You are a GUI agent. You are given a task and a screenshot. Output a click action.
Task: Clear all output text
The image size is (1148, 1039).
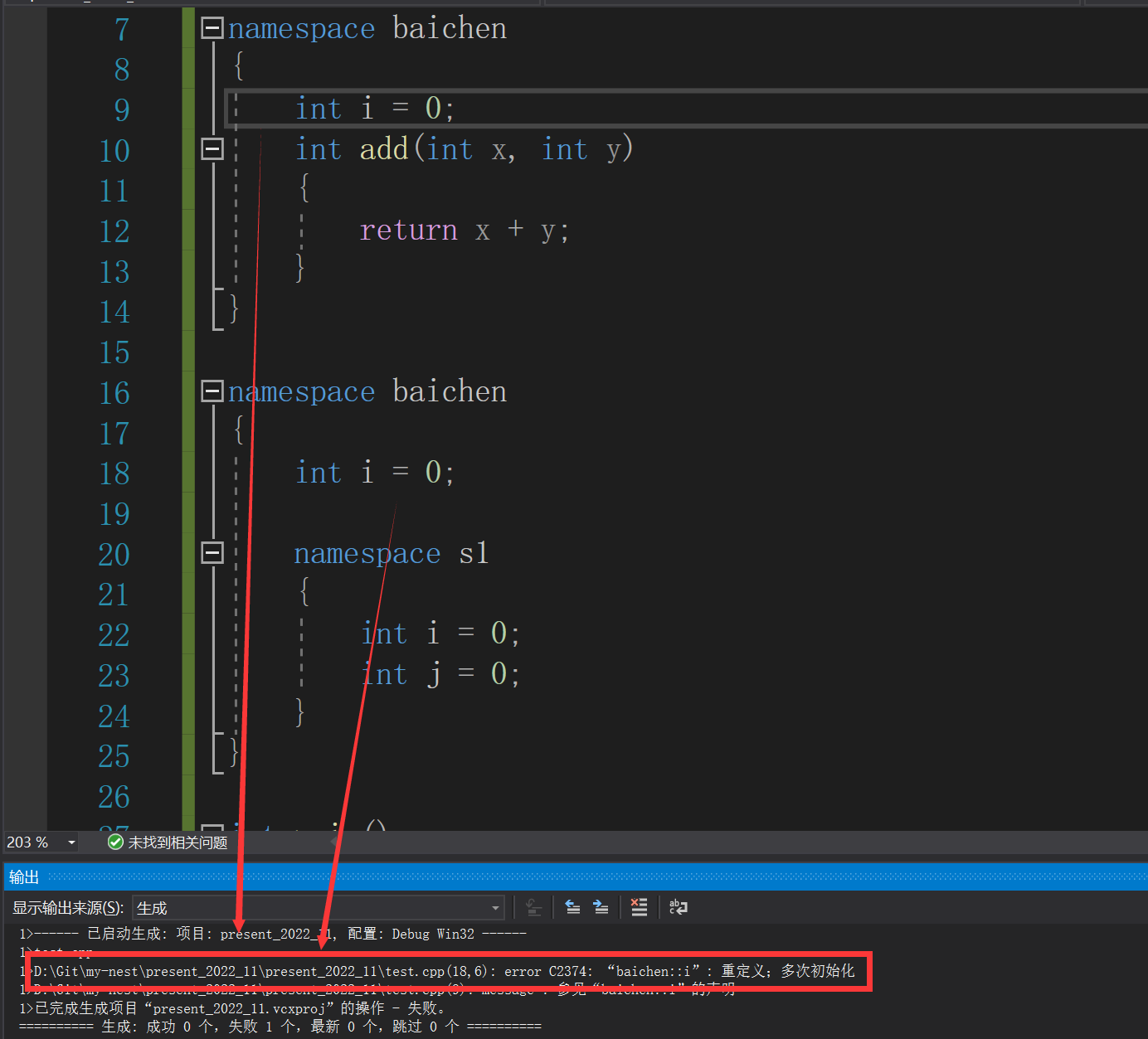639,908
